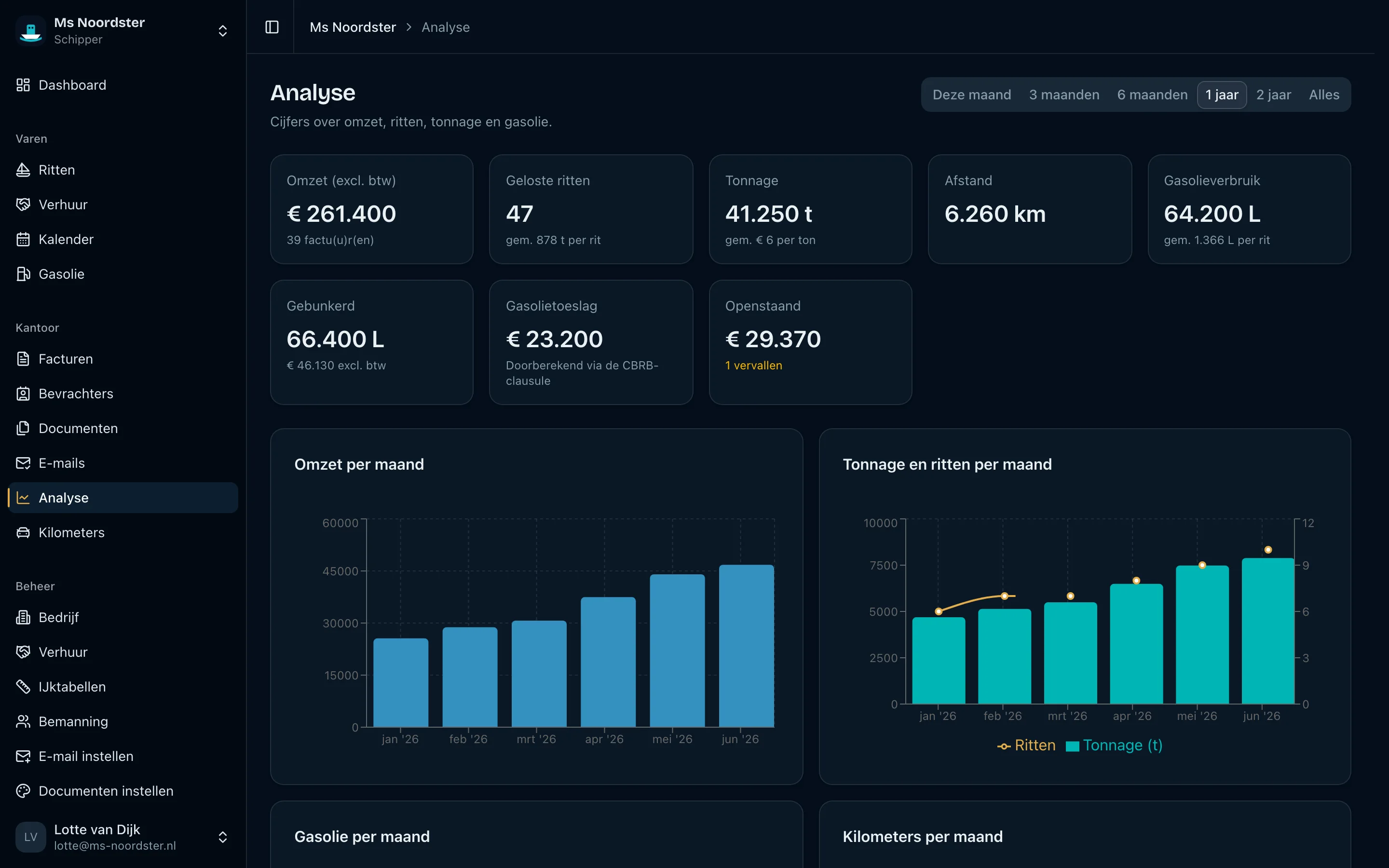Image resolution: width=1389 pixels, height=868 pixels.
Task: Click the Afstand stat card
Action: coord(1030,209)
